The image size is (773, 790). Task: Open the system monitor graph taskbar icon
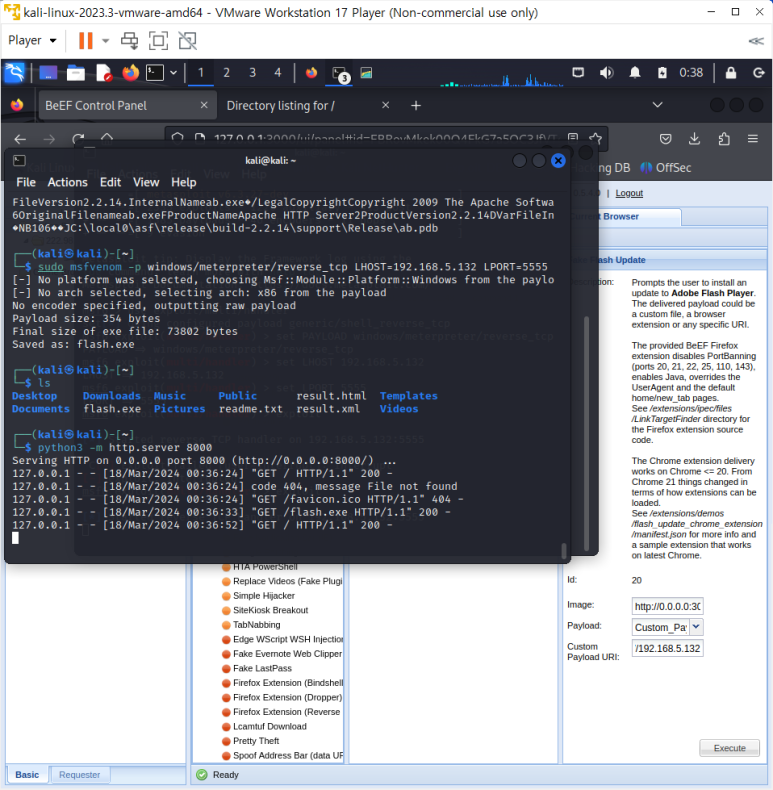(x=366, y=73)
